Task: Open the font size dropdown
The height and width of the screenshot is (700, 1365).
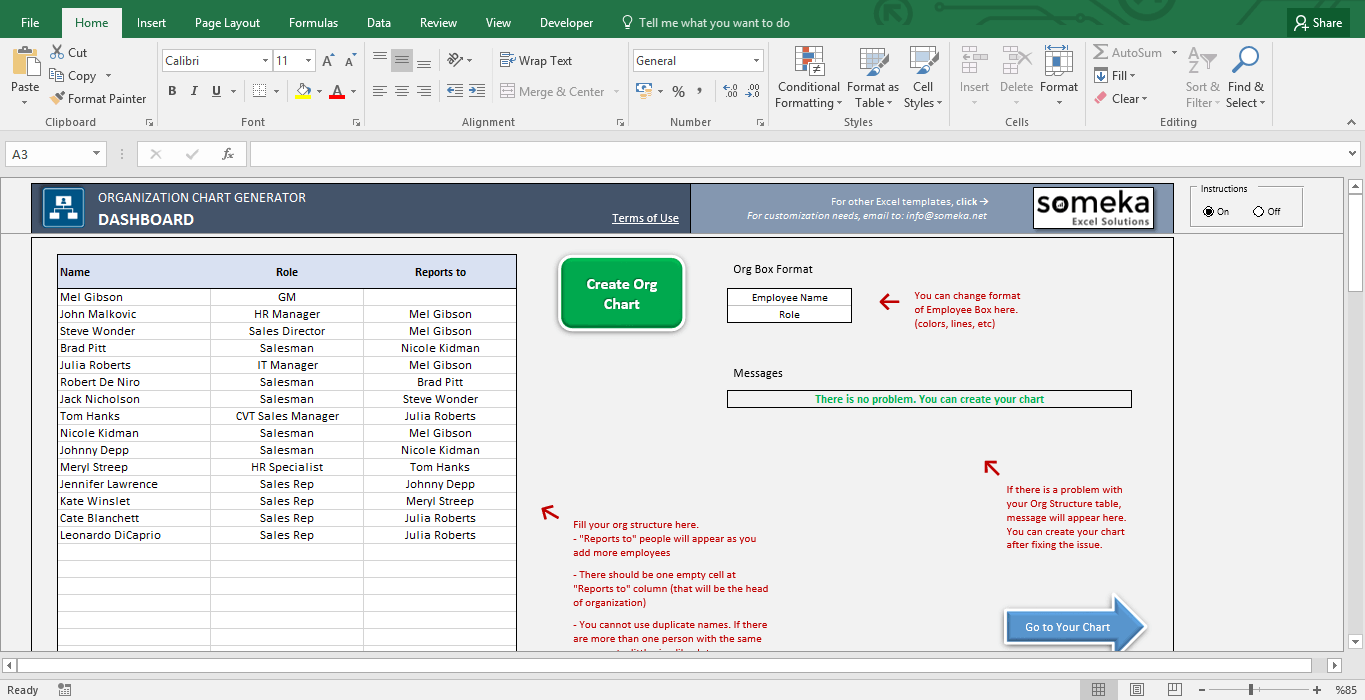Action: [308, 60]
